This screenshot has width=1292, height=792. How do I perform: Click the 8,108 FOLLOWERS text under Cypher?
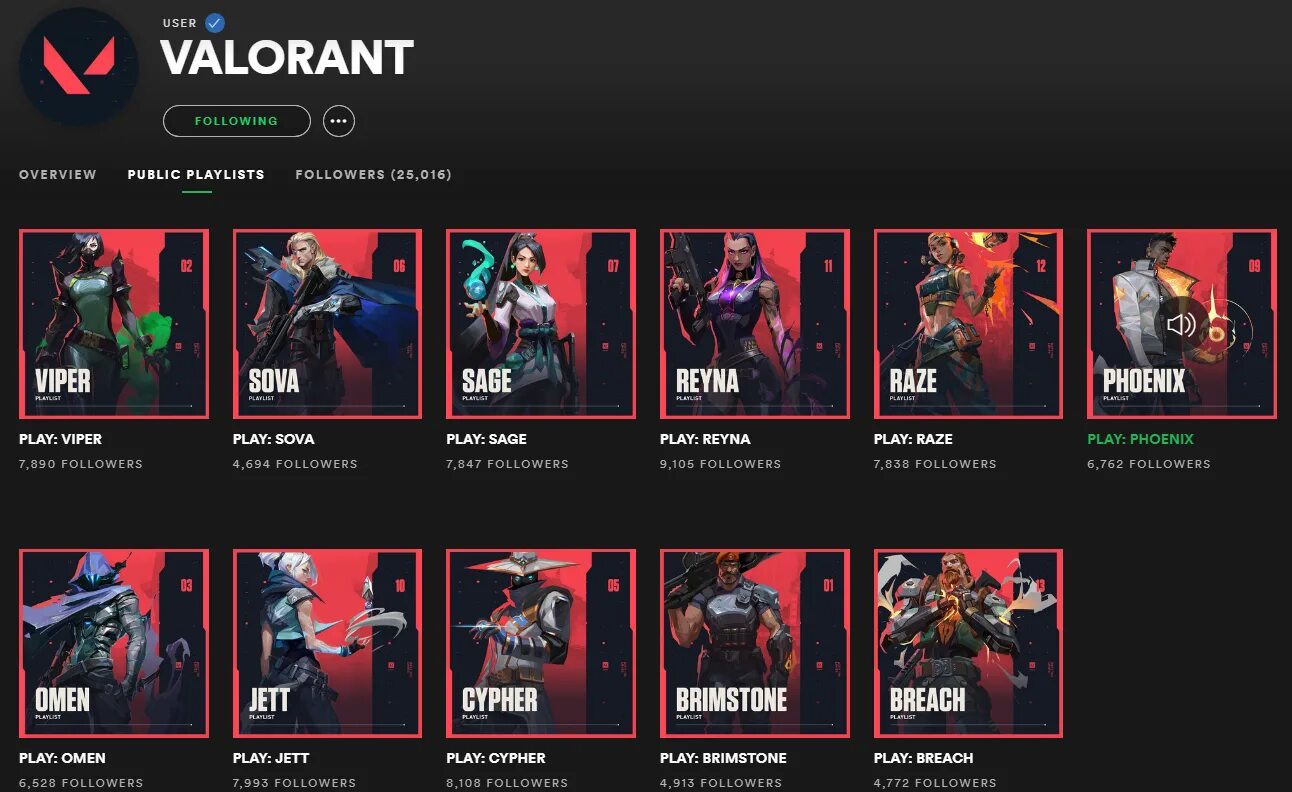click(507, 783)
